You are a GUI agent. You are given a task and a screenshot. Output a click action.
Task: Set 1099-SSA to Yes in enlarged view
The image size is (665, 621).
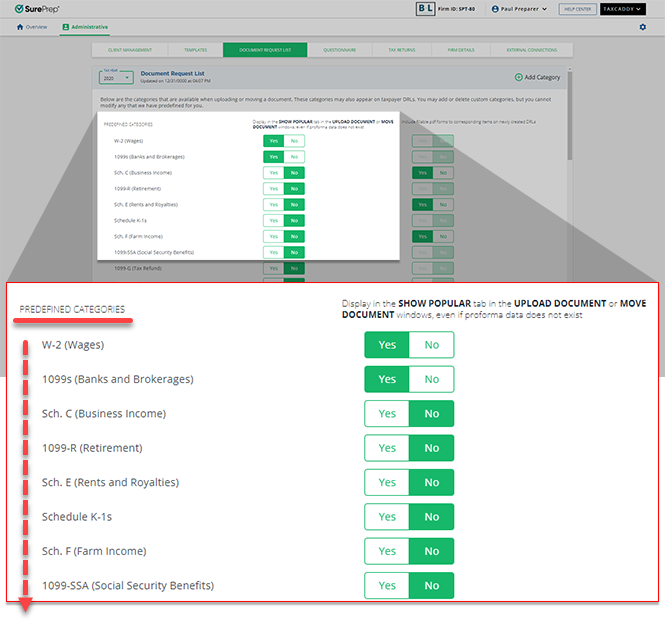(x=387, y=585)
